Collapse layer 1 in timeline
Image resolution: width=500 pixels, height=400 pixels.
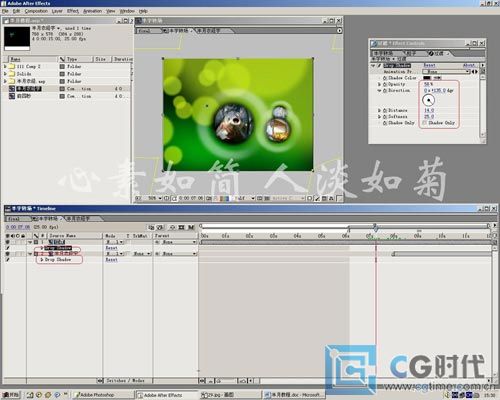[x=30, y=242]
